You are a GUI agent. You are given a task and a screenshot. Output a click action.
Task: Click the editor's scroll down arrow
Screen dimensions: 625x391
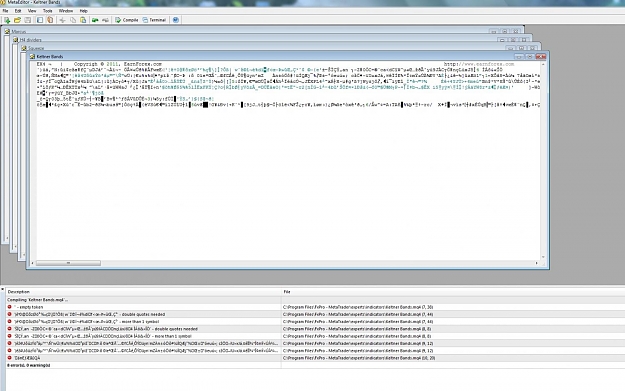pos(543,257)
